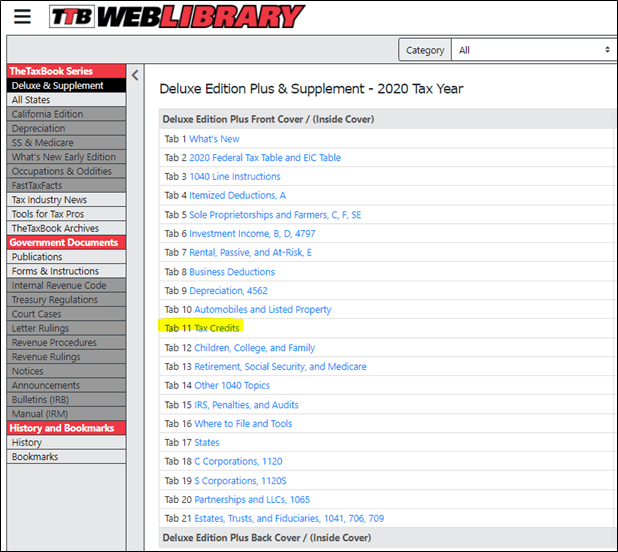The height and width of the screenshot is (552, 618).
Task: Open 1040 Line Instructions link
Action: tap(235, 177)
